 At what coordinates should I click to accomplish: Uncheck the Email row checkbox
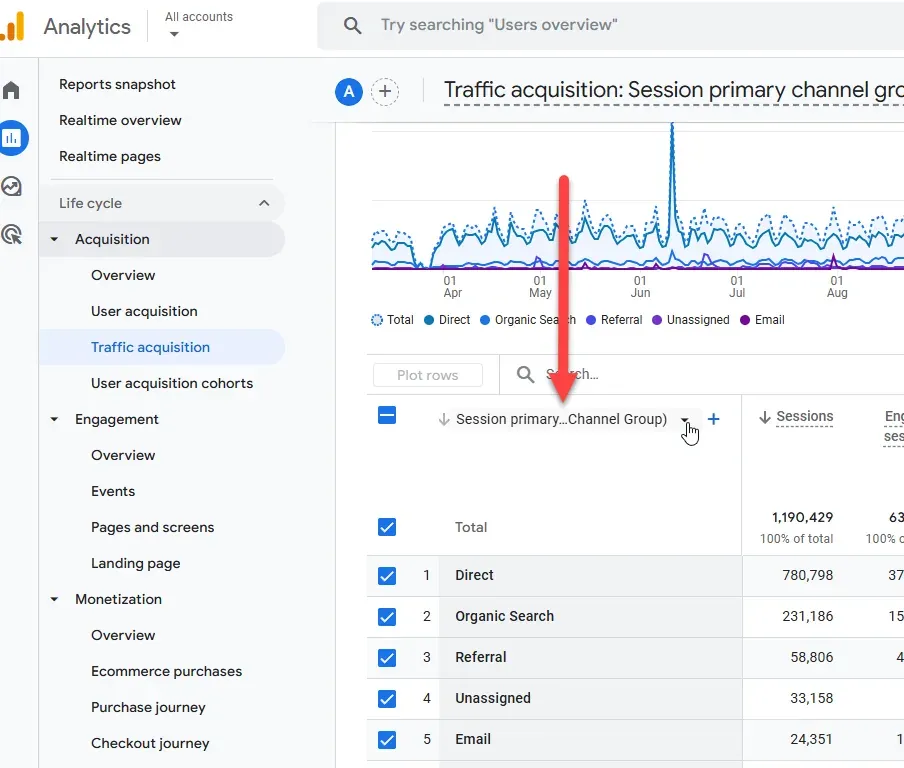(387, 740)
